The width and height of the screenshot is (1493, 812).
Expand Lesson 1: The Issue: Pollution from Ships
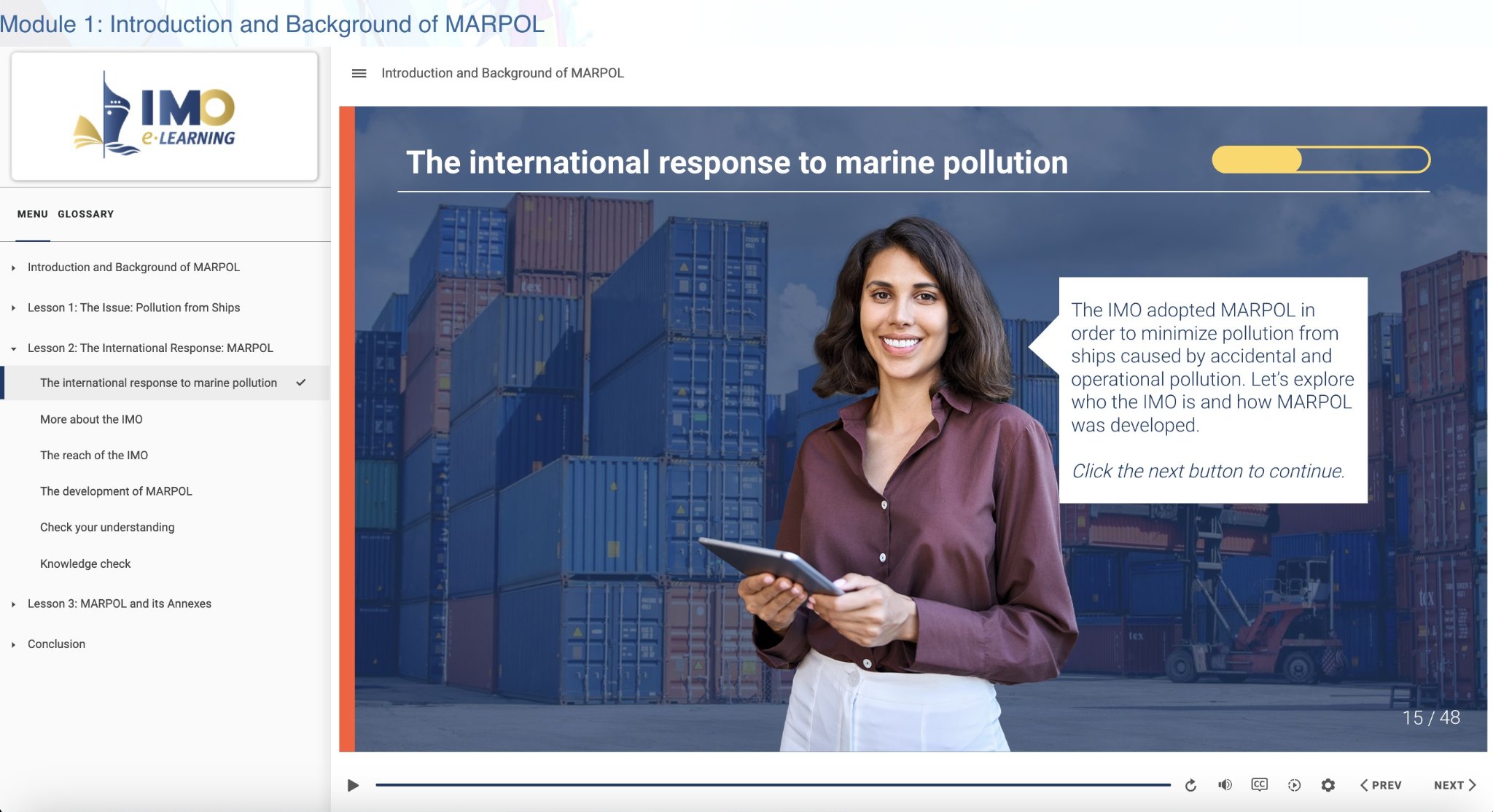(12, 308)
